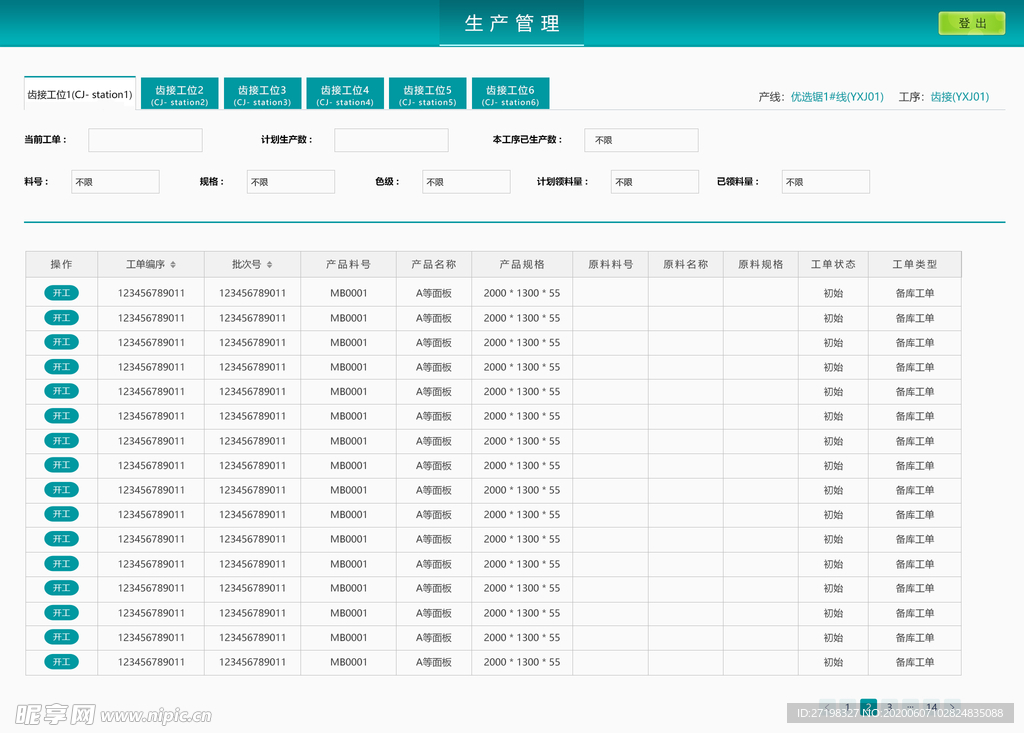Select the 本工序已生产数 field showing 不限
Image resolution: width=1024 pixels, height=733 pixels.
pyautogui.click(x=641, y=140)
